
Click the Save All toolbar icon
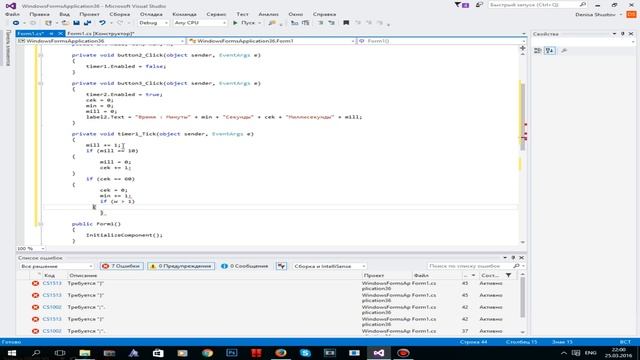87,23
